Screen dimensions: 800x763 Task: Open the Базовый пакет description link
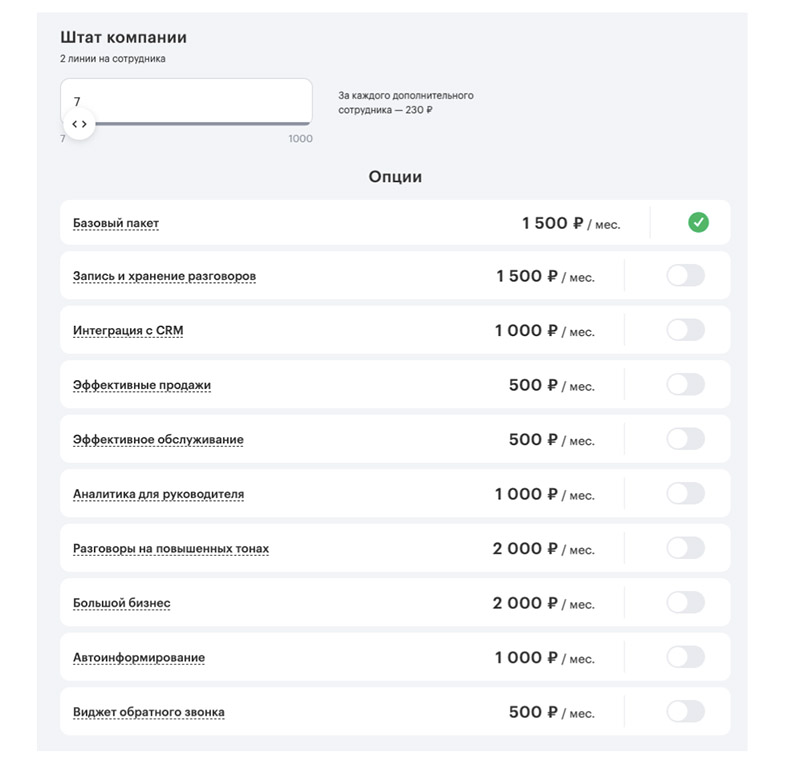(116, 223)
